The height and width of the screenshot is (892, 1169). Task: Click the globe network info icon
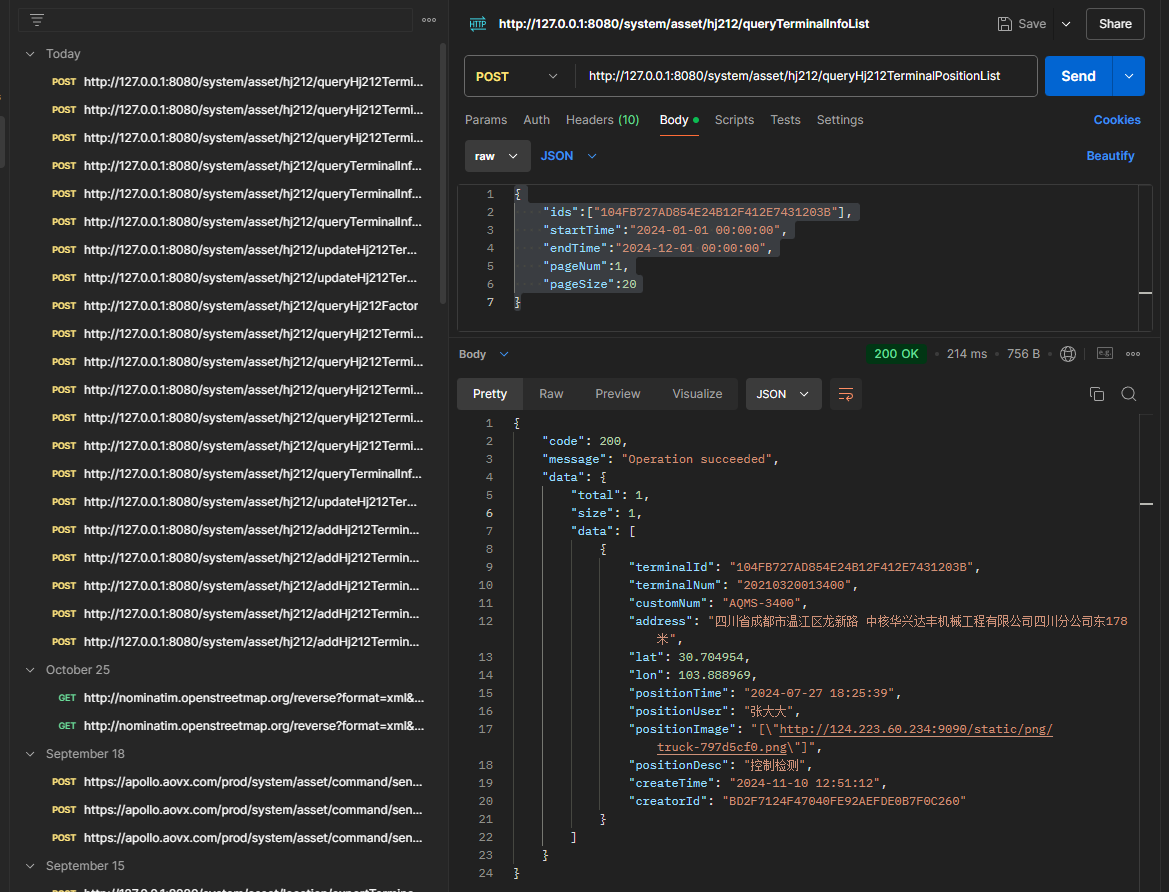(1068, 354)
